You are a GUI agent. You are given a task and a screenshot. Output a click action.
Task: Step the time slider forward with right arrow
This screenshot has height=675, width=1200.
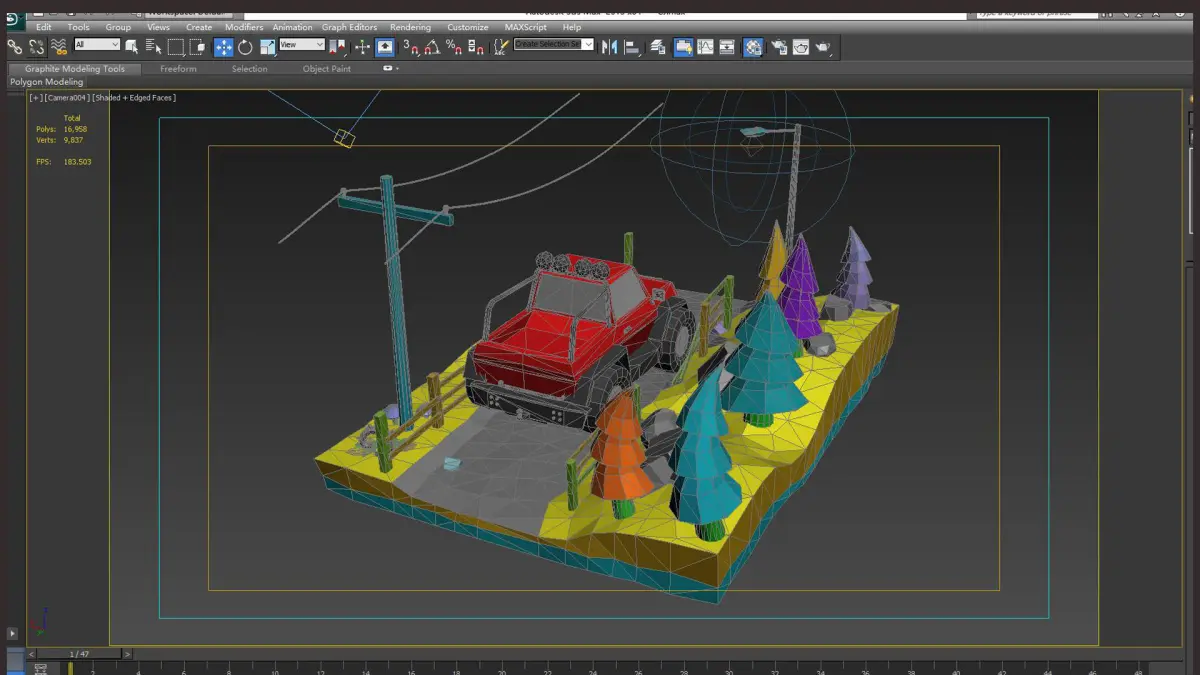click(x=128, y=654)
